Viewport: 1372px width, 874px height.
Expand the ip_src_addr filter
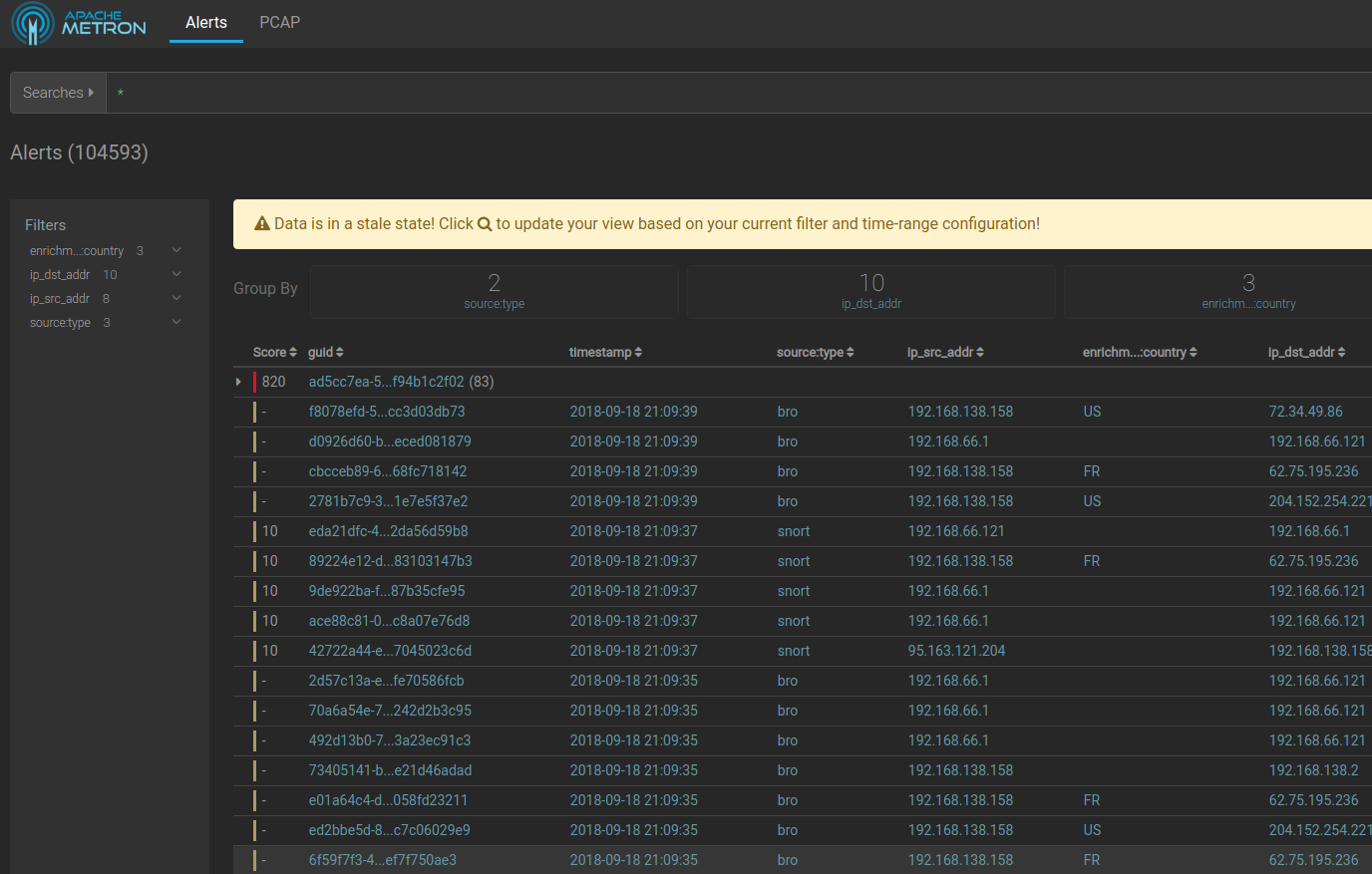176,298
